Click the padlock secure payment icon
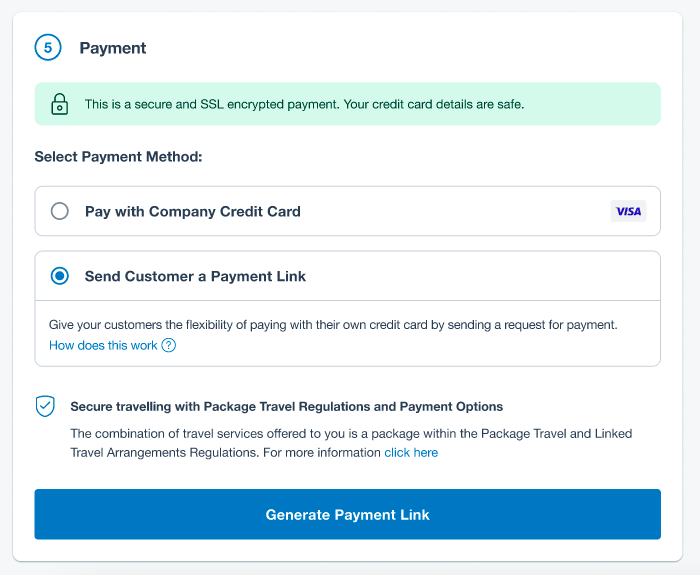This screenshot has width=700, height=575. click(59, 104)
